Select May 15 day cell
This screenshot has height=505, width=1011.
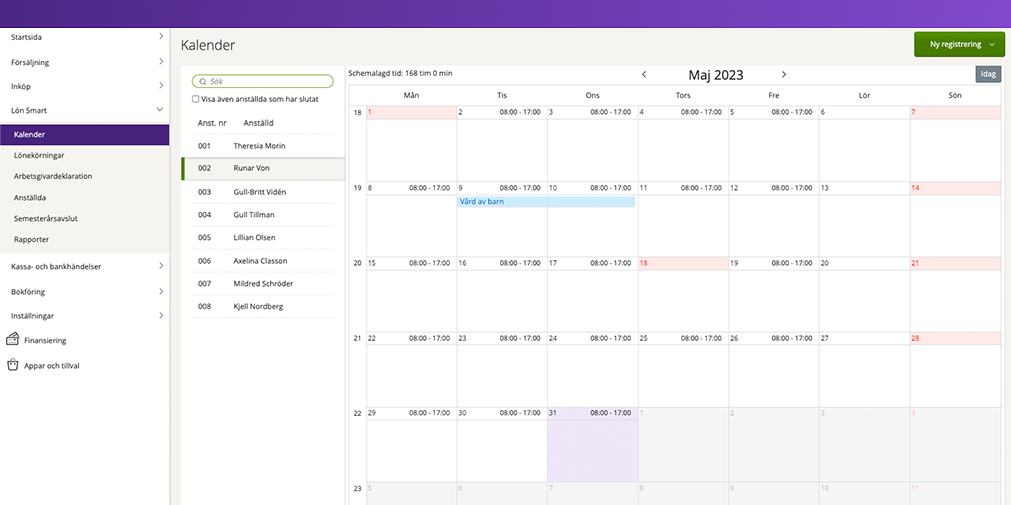[x=412, y=294]
